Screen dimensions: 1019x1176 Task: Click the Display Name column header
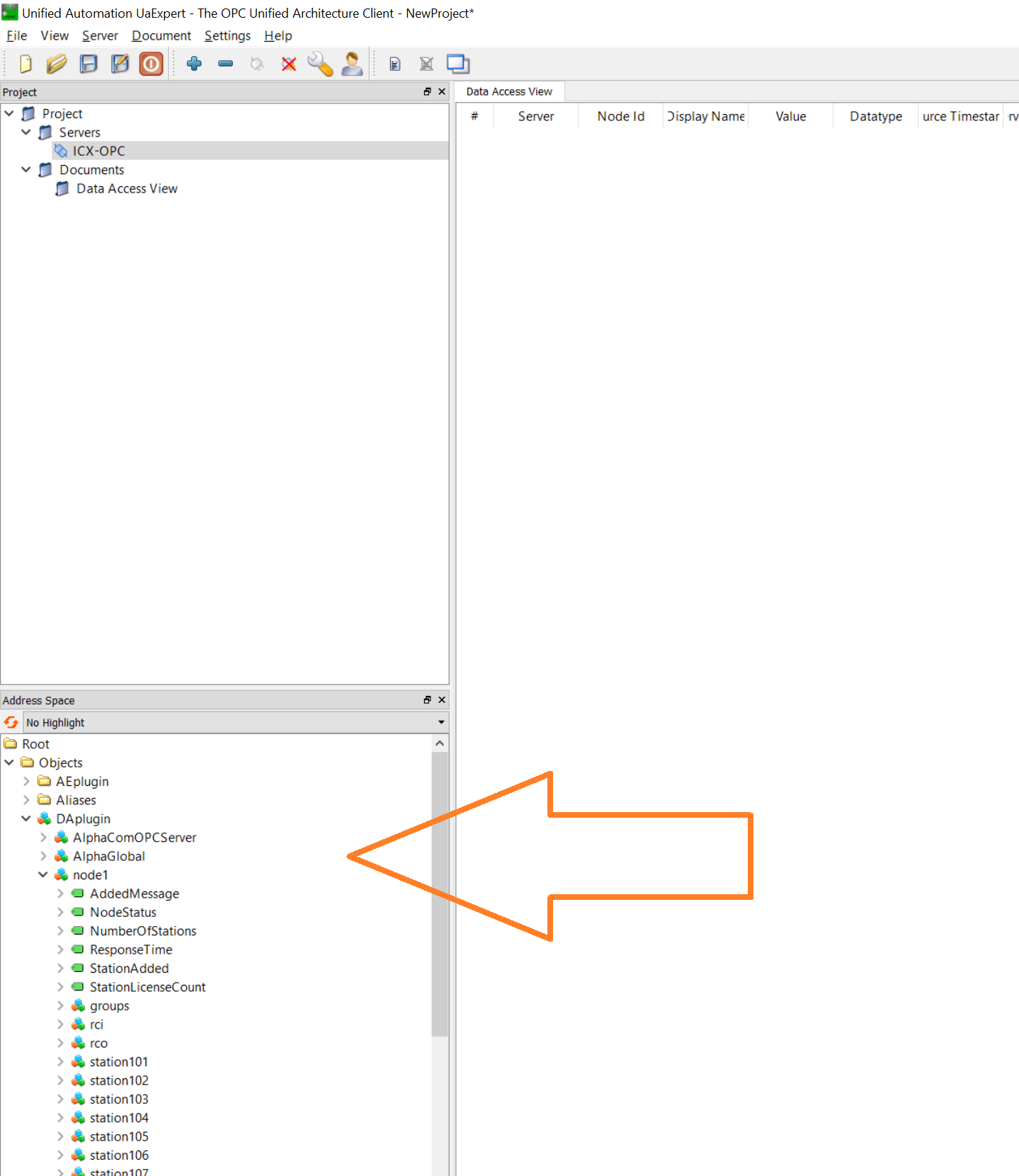706,116
